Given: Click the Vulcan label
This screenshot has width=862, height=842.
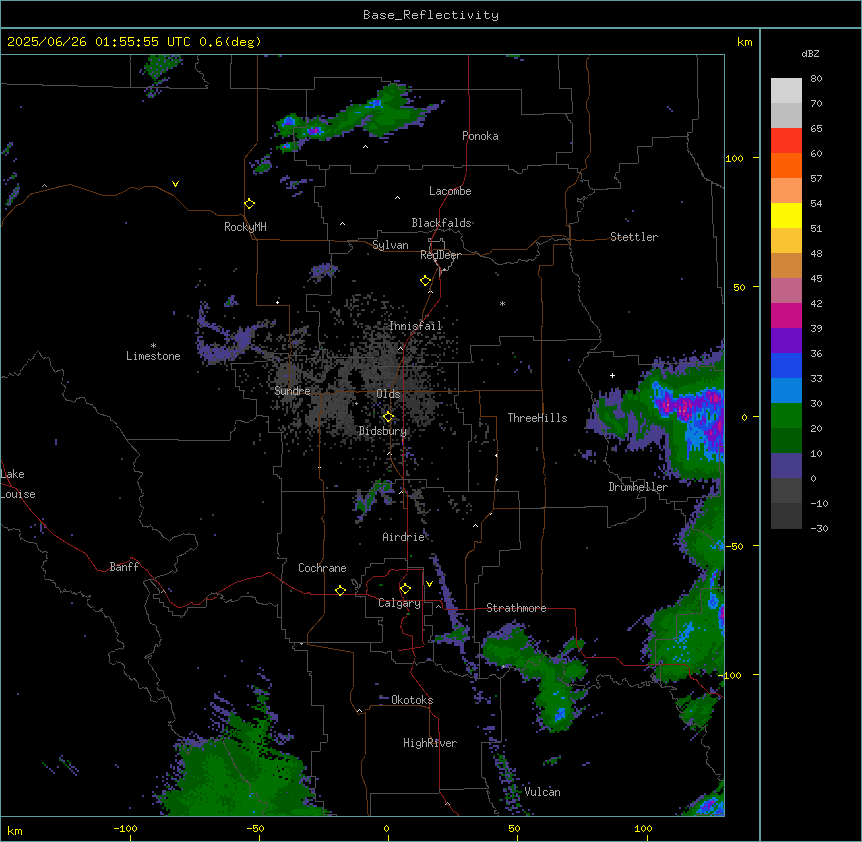Looking at the screenshot, I should coord(542,792).
